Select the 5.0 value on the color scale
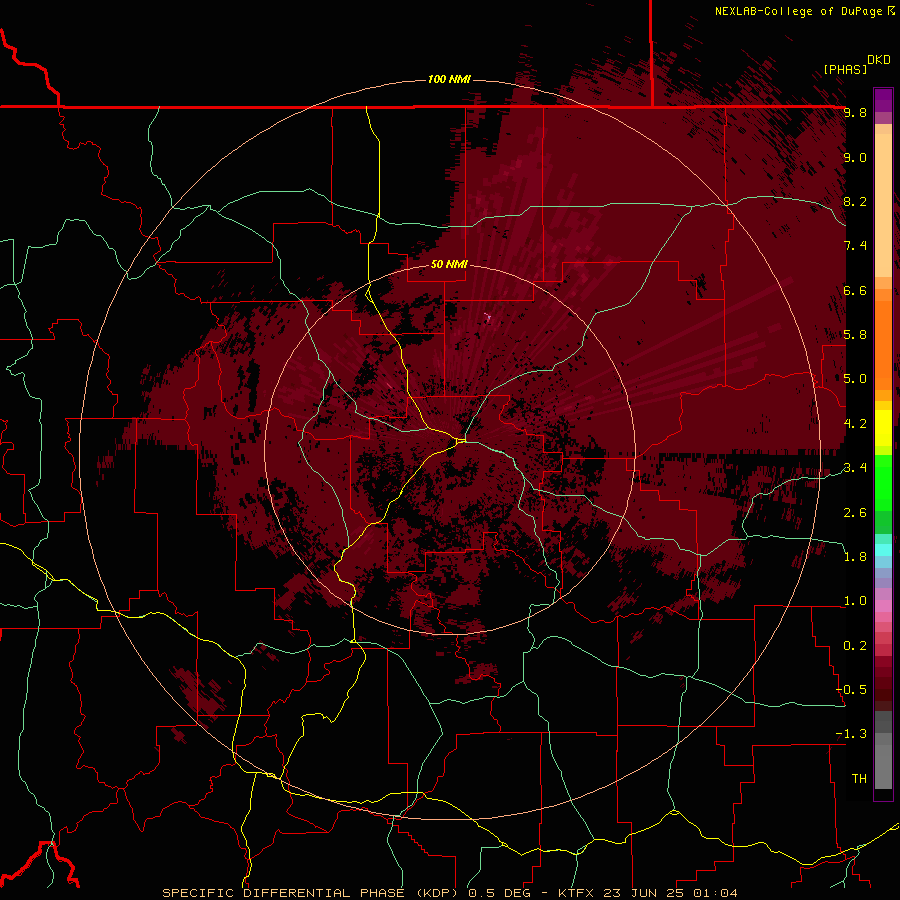 [x=855, y=379]
